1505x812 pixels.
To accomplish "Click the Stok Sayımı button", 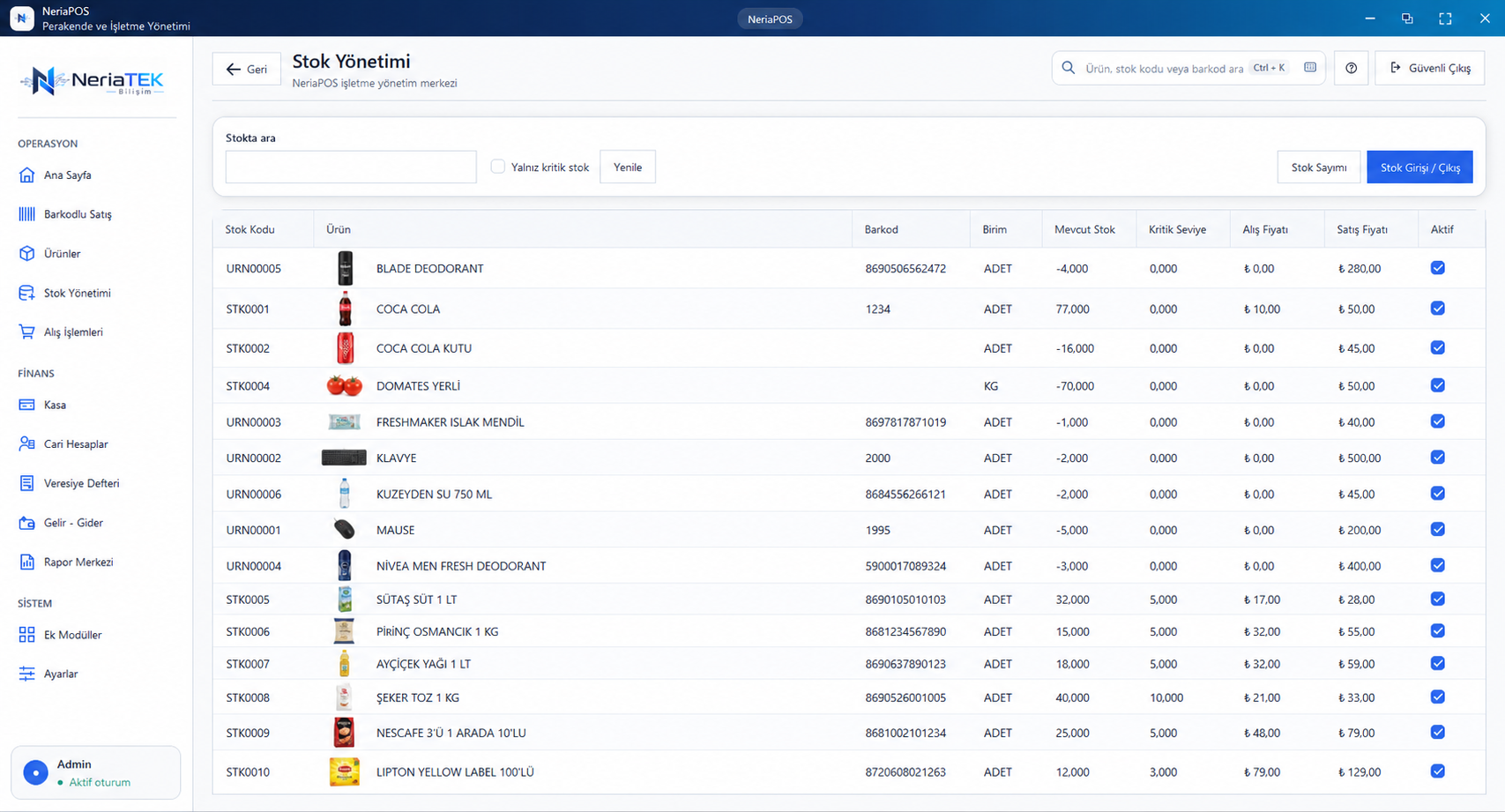I will [x=1319, y=168].
